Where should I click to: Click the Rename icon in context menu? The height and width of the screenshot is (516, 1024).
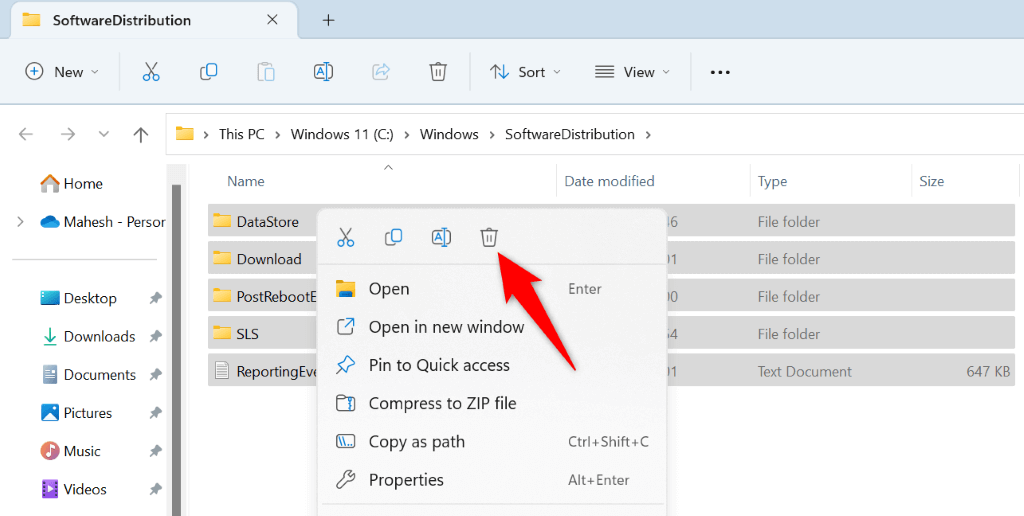pyautogui.click(x=441, y=237)
